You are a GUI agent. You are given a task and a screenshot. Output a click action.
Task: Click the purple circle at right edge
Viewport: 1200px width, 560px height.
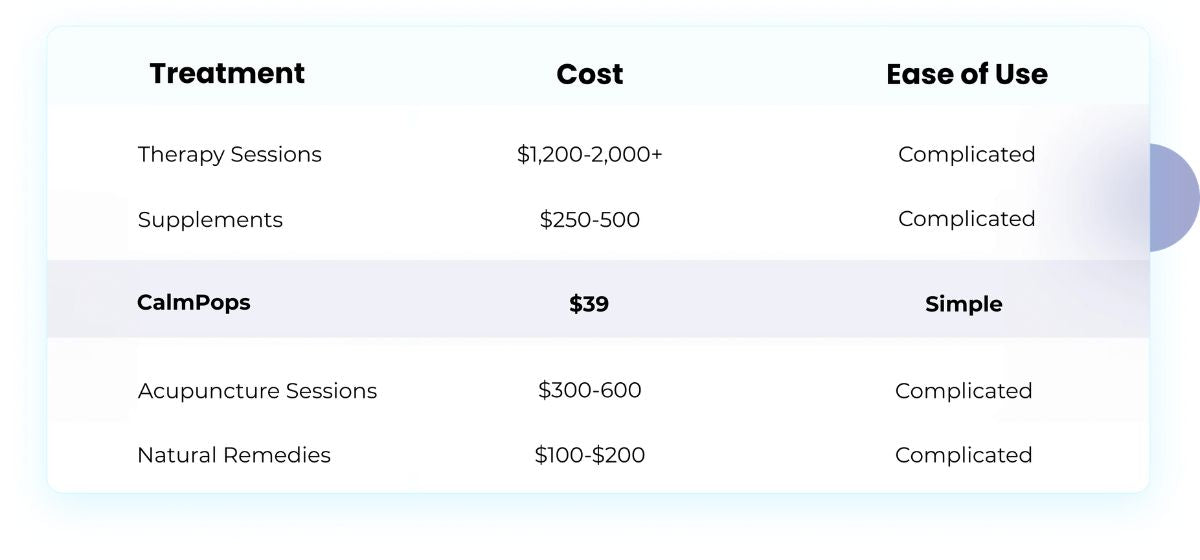click(1174, 197)
